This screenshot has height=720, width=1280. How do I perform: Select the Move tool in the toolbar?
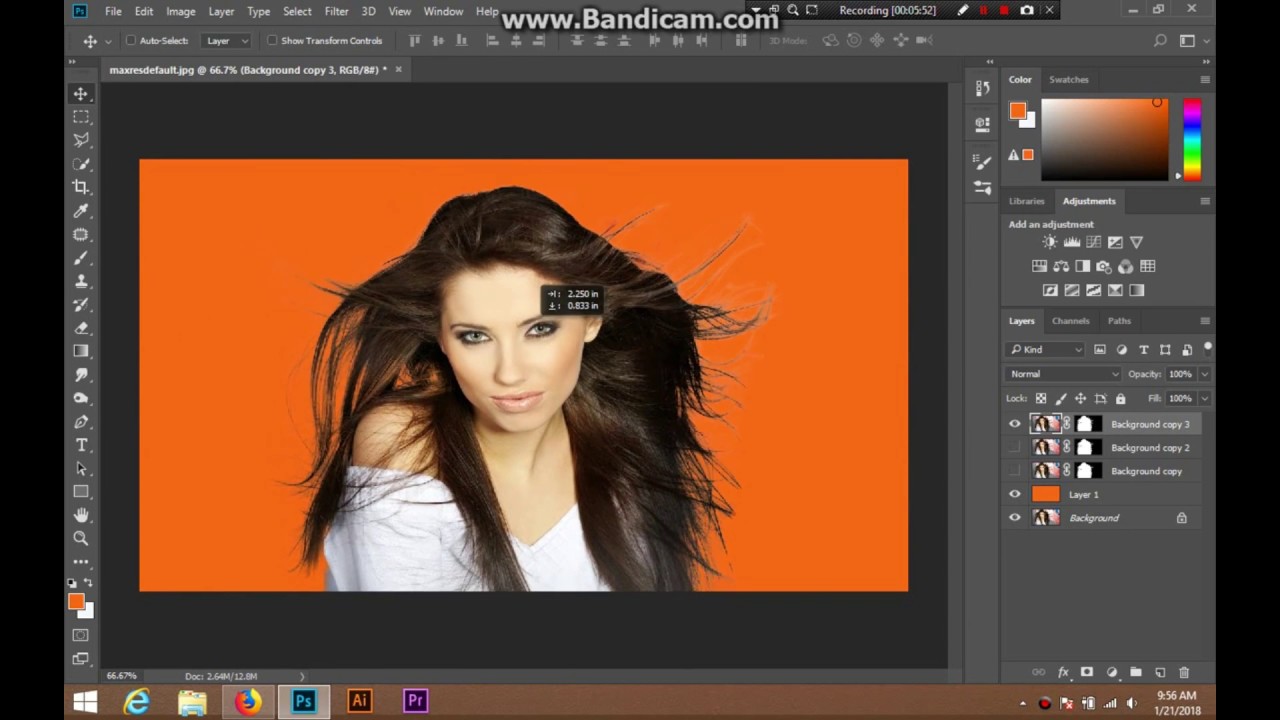[x=81, y=93]
